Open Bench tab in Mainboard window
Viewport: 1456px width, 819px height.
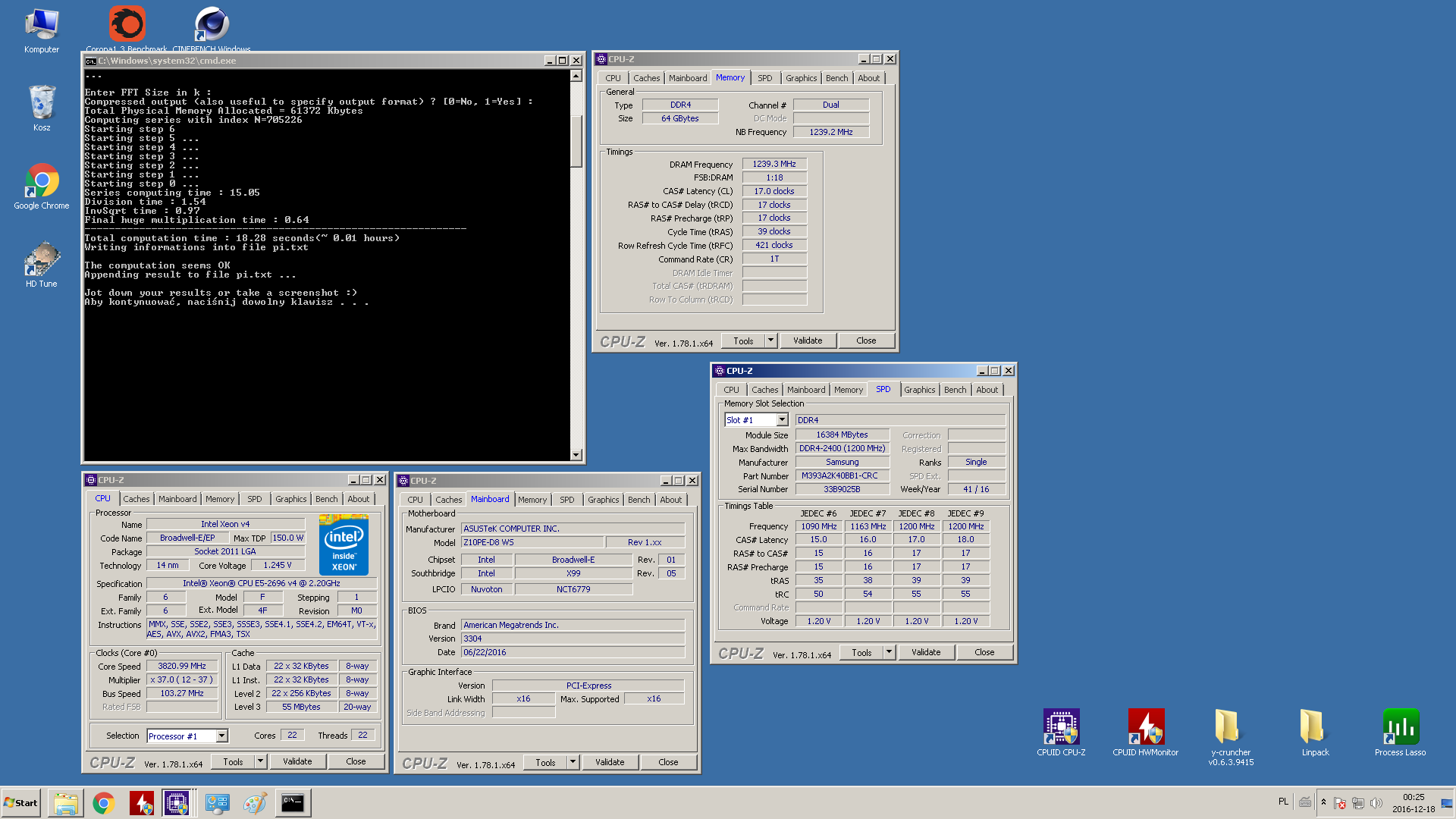(x=639, y=500)
